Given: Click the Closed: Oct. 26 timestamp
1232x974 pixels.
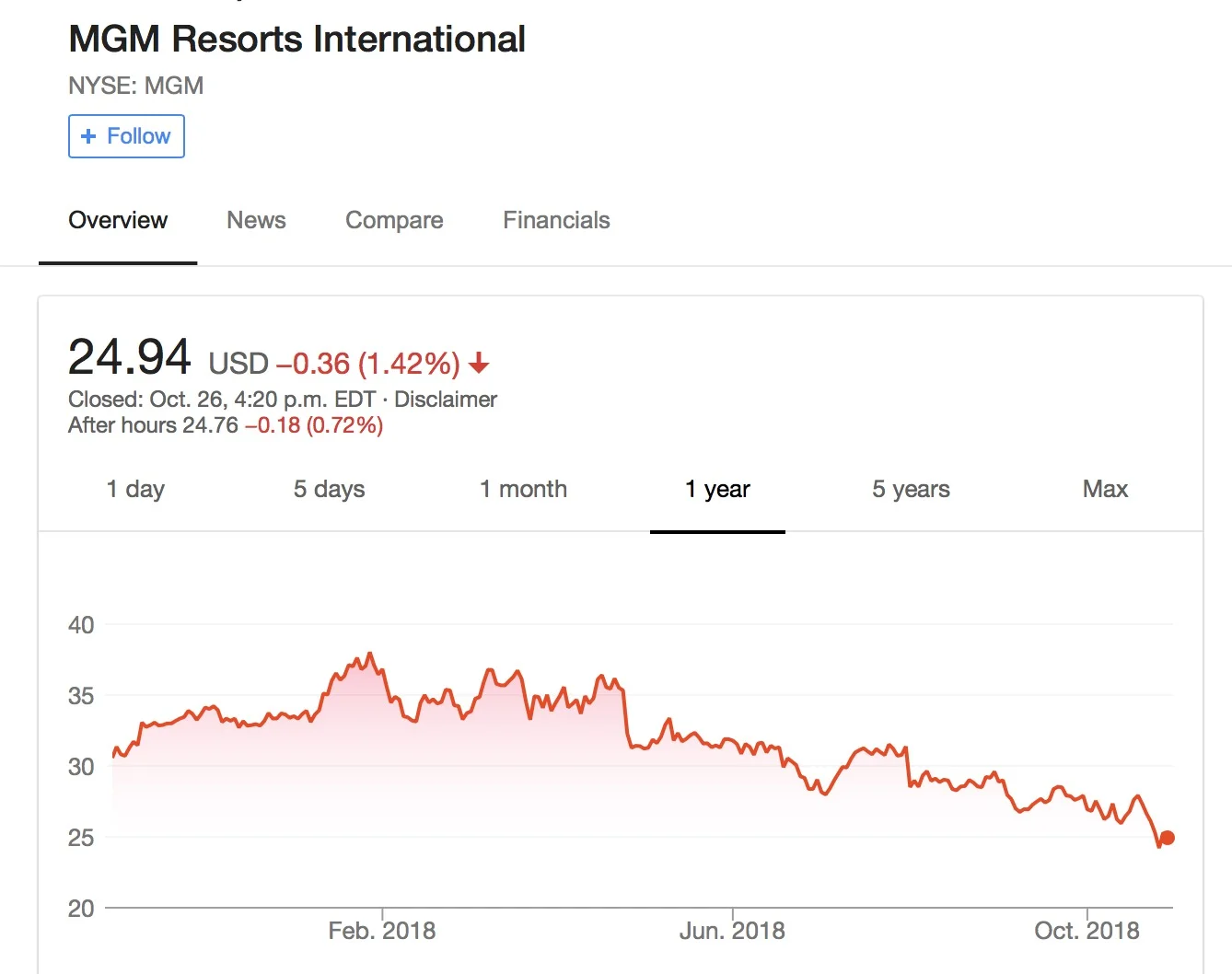Looking at the screenshot, I should point(222,400).
